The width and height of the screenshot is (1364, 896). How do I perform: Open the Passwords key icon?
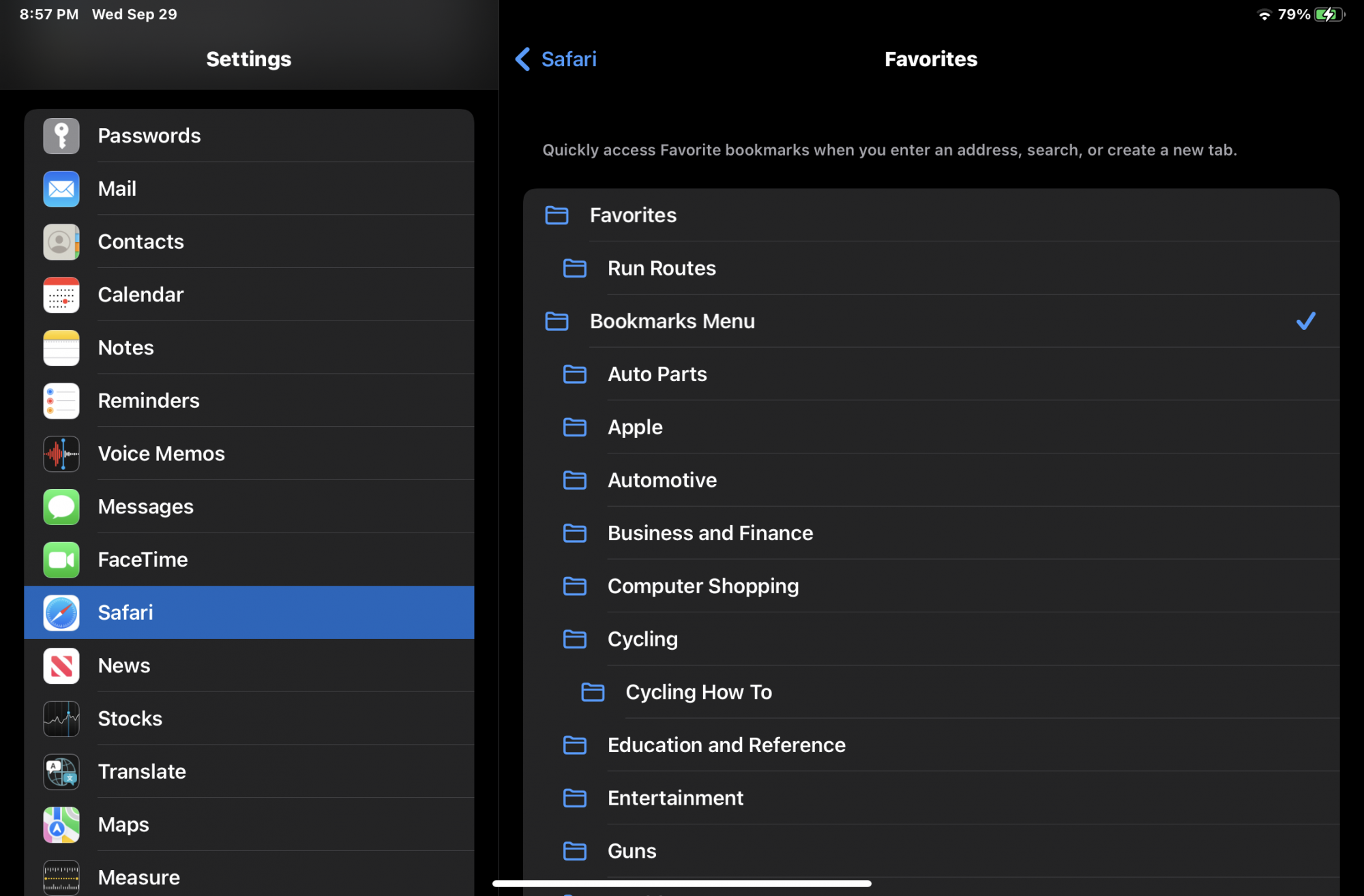(61, 136)
